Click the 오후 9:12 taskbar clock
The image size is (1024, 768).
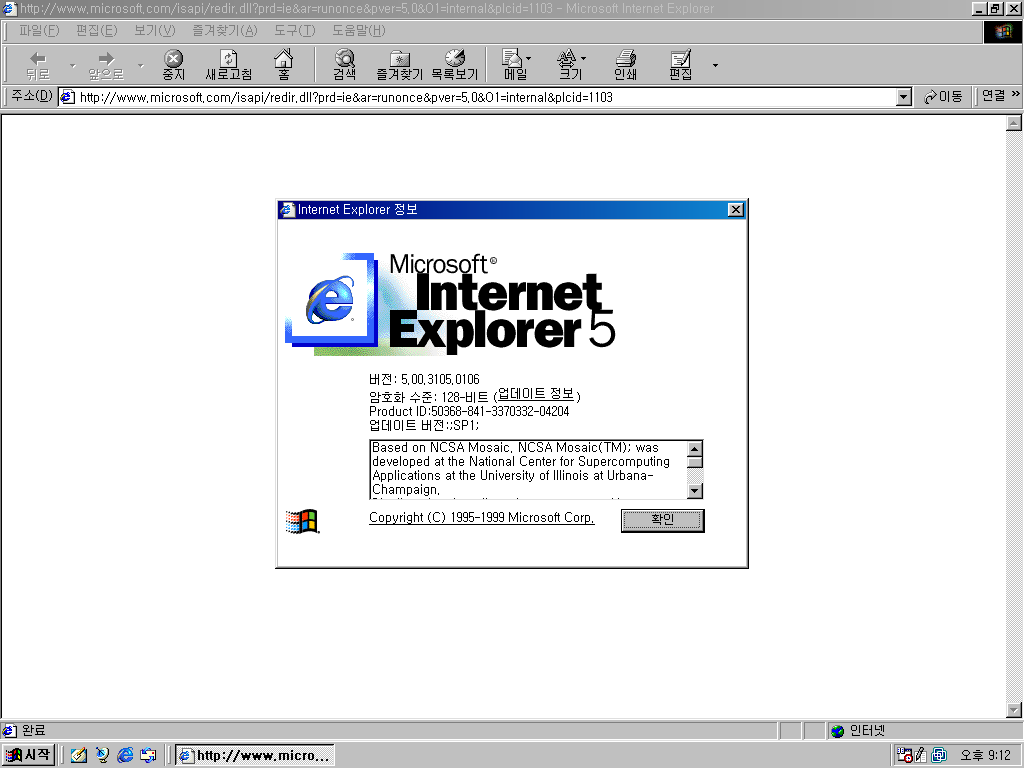[985, 756]
